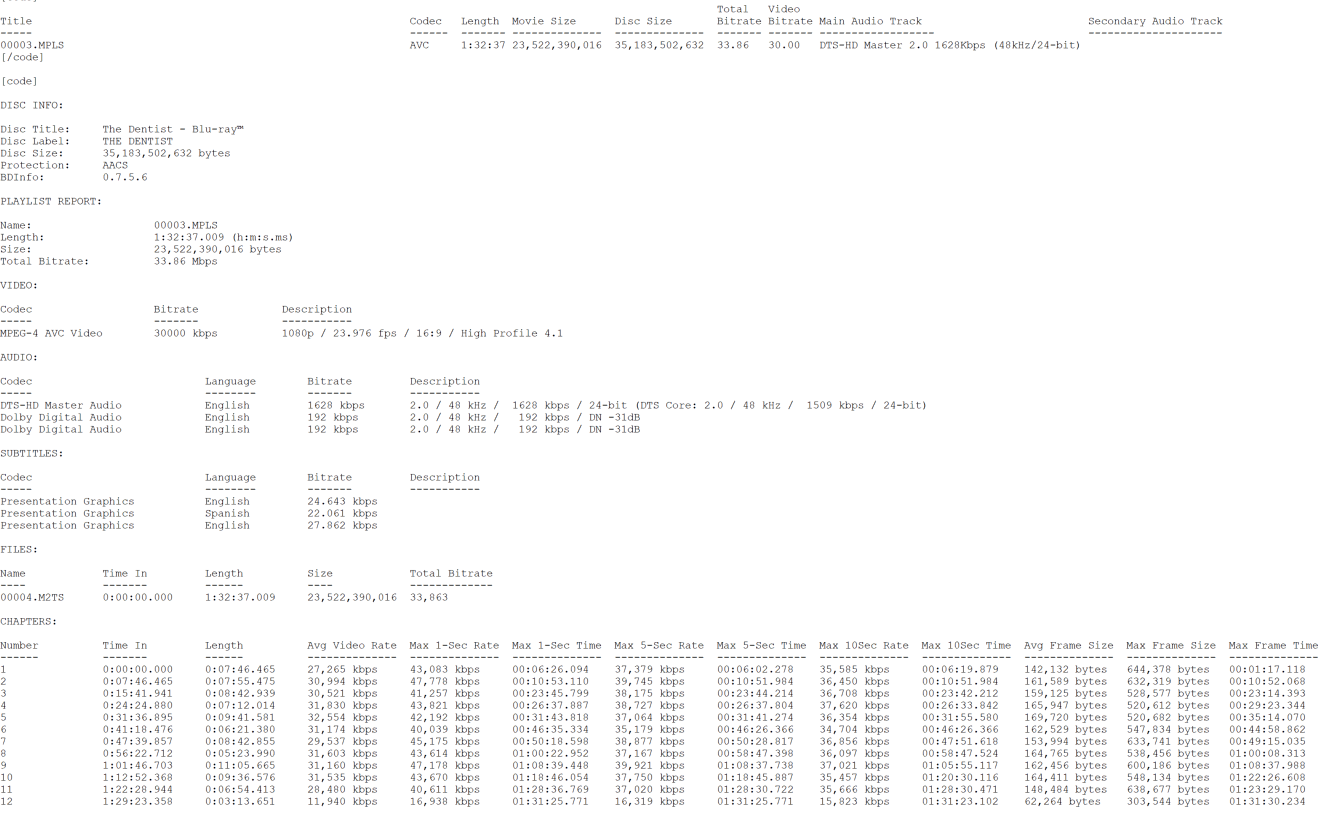
Task: Select the "MPEG-4 AVC Video" codec entry
Action: [x=51, y=333]
